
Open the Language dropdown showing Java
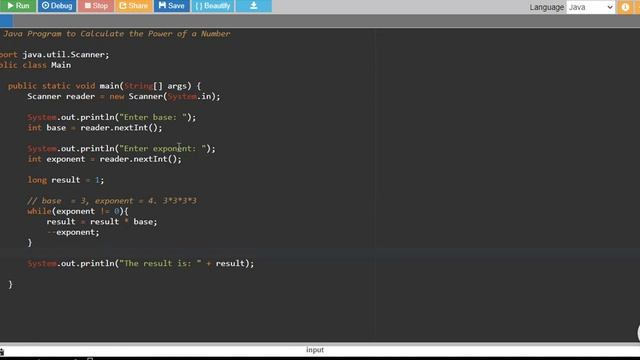tap(590, 7)
